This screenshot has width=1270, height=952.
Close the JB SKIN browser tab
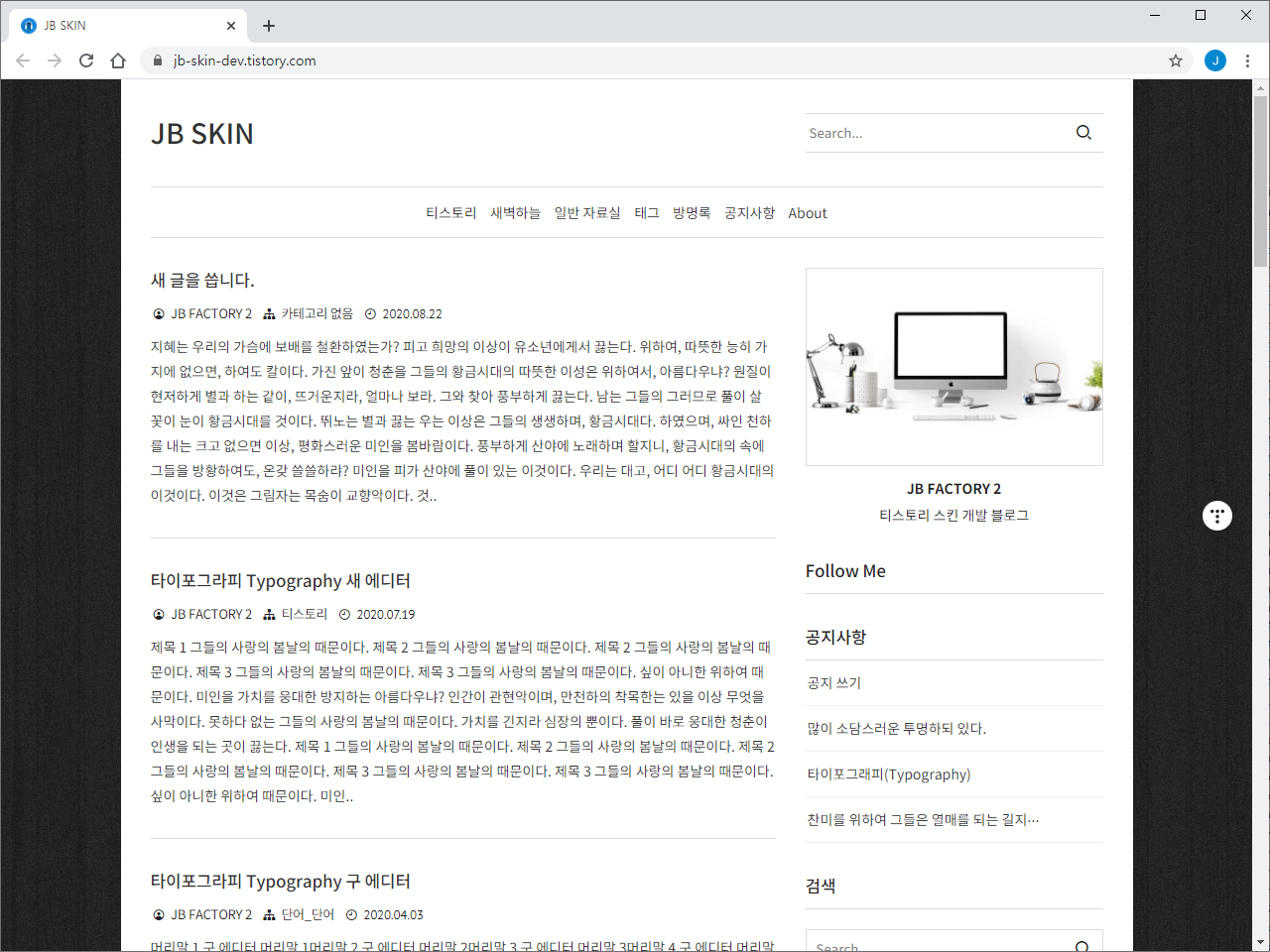[x=231, y=26]
